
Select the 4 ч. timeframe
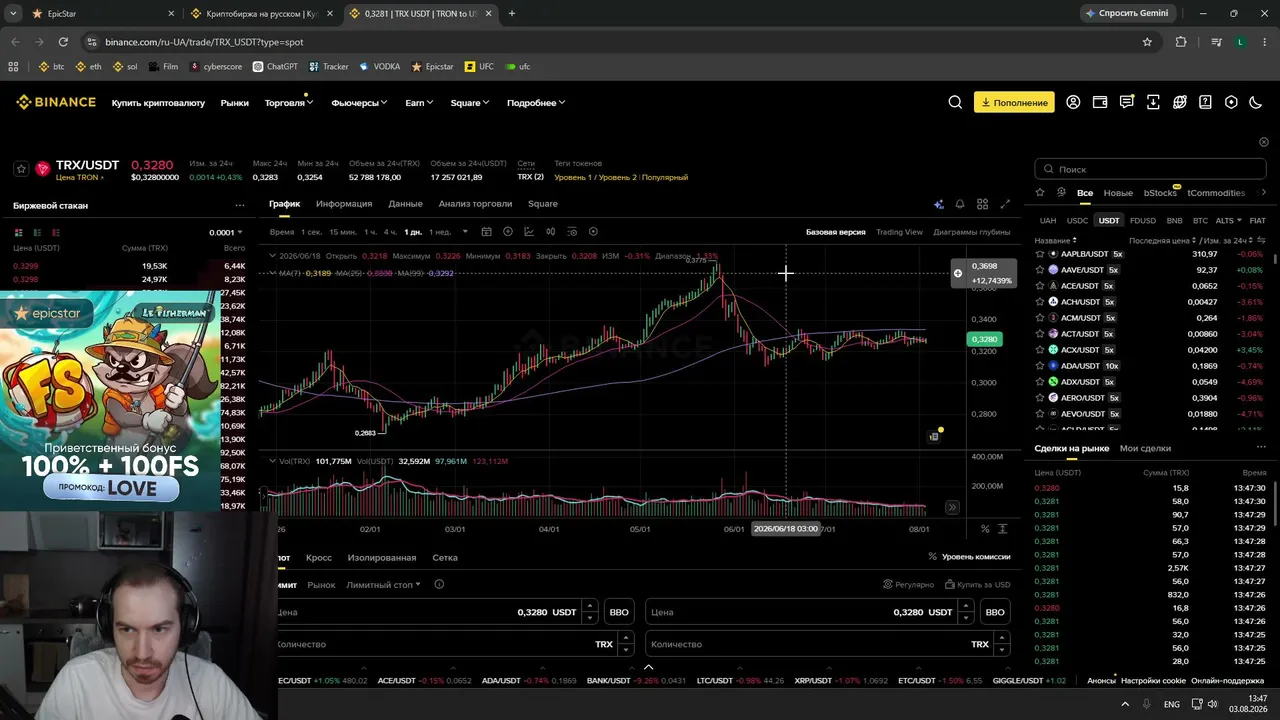click(390, 232)
